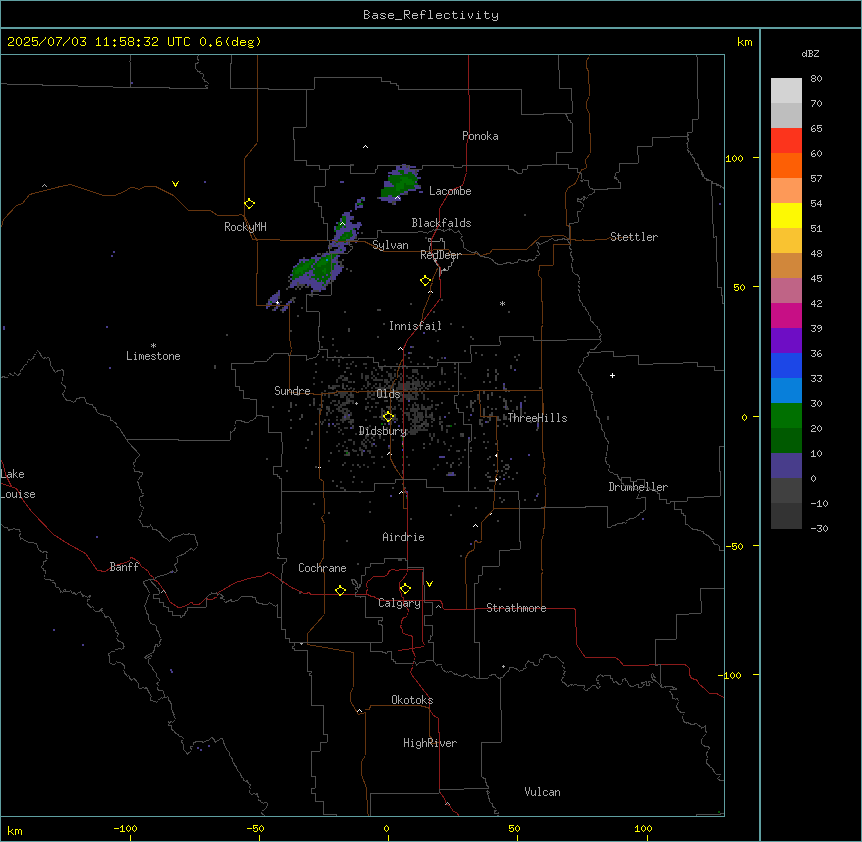This screenshot has height=842, width=862.
Task: Select the Cochrane label
Action: coord(322,568)
